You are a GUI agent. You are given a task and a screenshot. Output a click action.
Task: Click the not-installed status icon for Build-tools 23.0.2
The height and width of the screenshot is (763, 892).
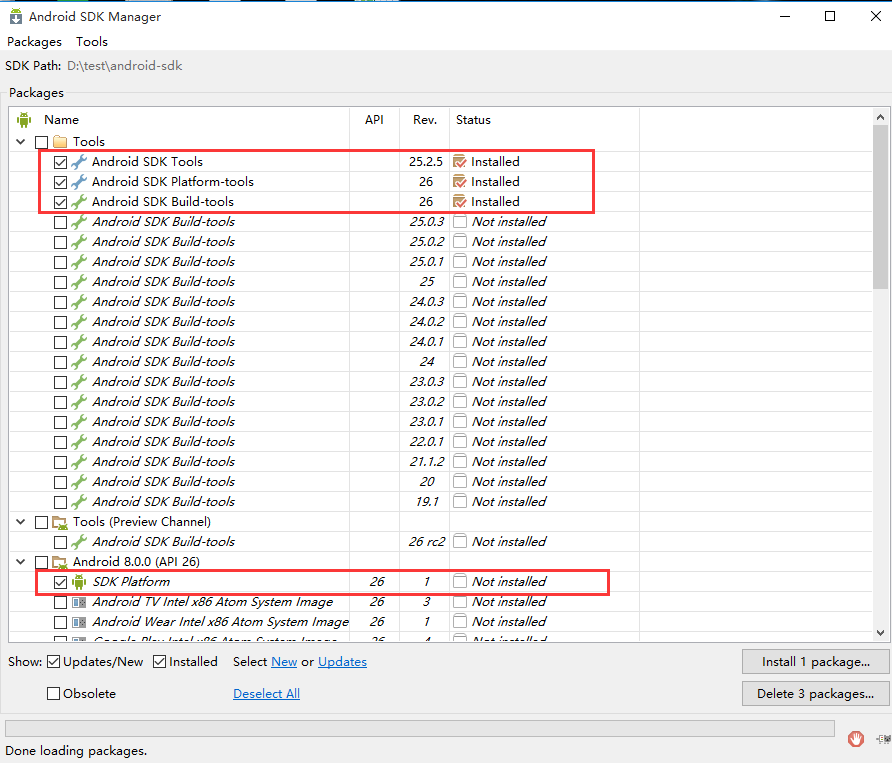pos(460,402)
